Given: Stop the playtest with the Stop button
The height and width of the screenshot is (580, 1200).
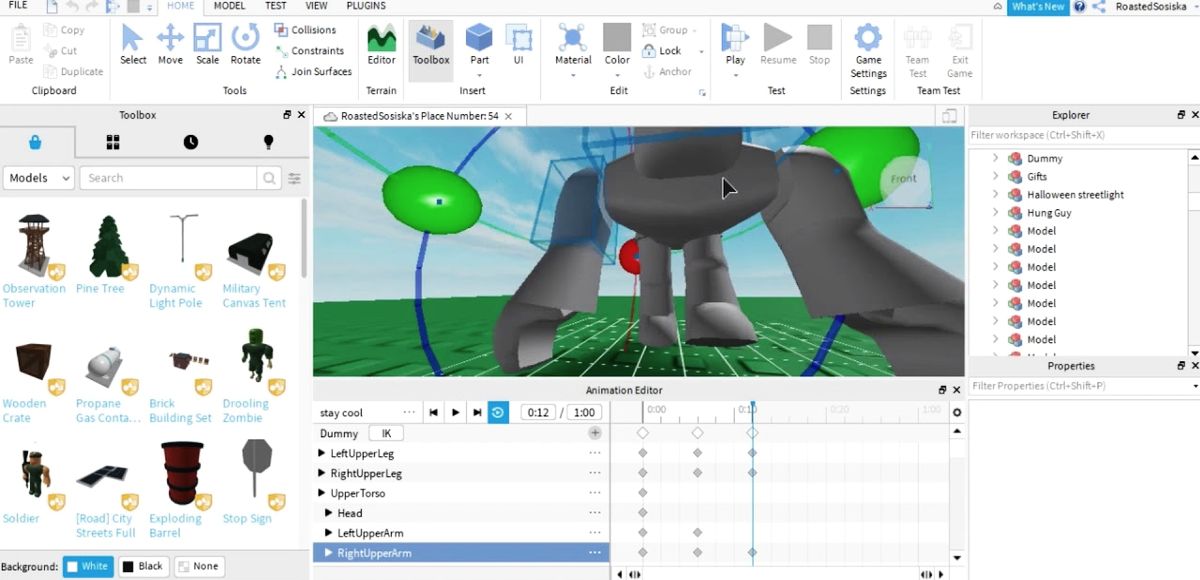Looking at the screenshot, I should coord(819,45).
